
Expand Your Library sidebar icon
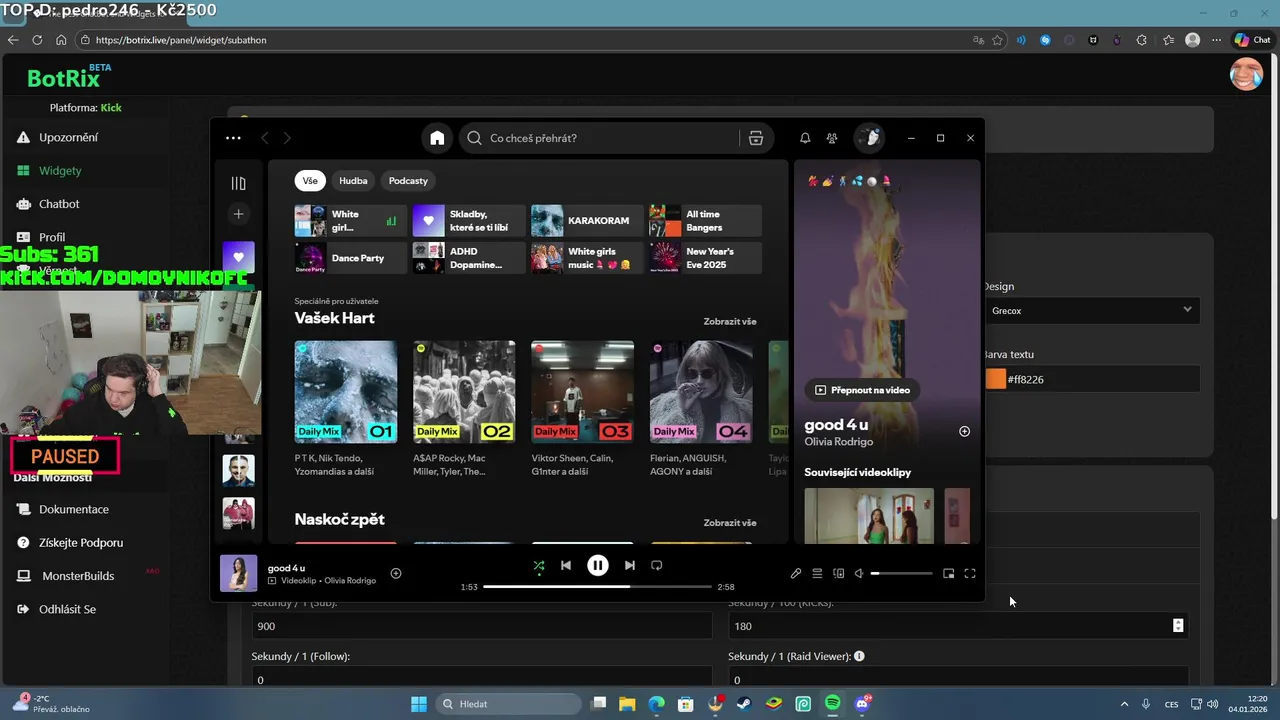point(238,183)
